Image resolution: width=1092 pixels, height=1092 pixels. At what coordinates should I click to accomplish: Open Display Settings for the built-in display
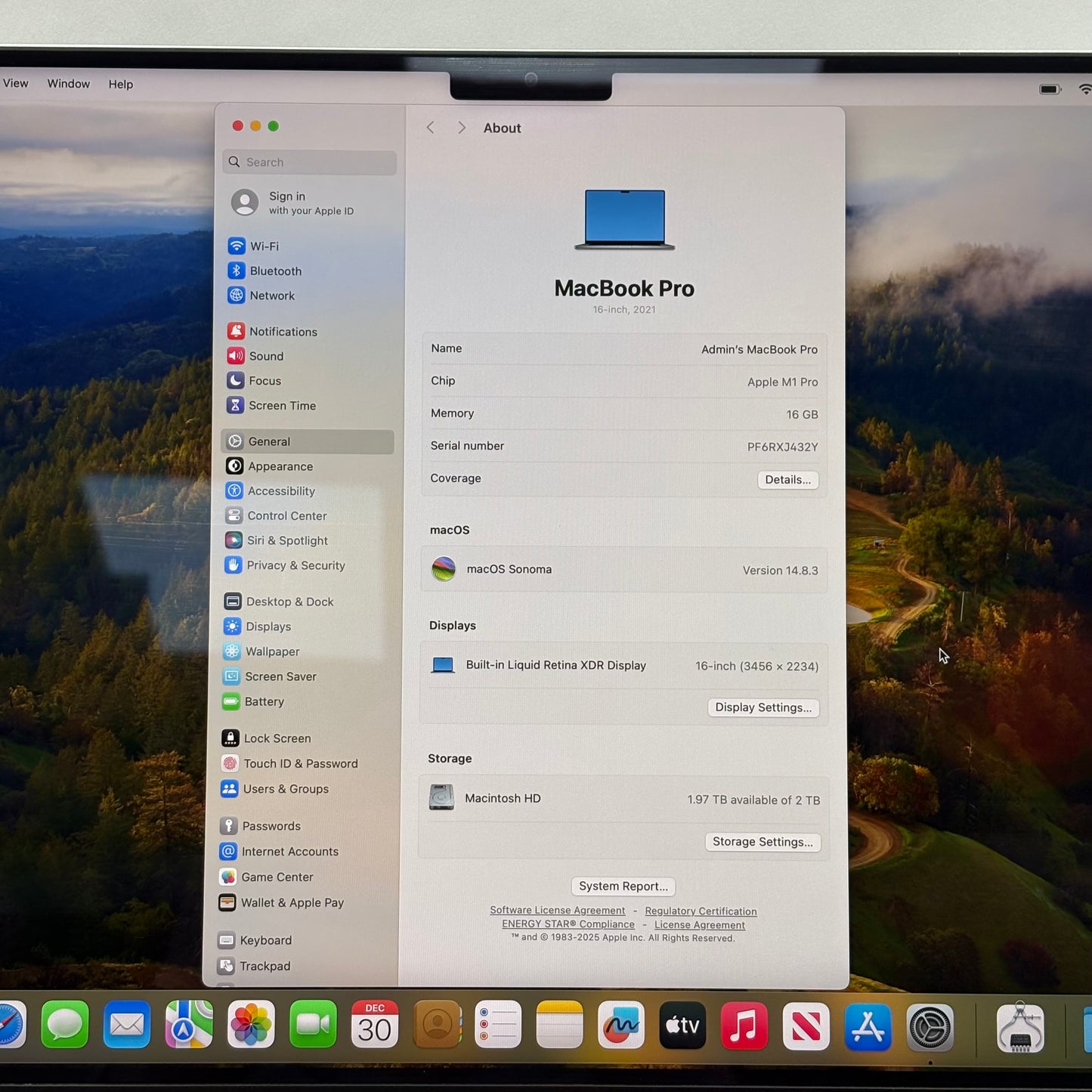click(x=763, y=707)
